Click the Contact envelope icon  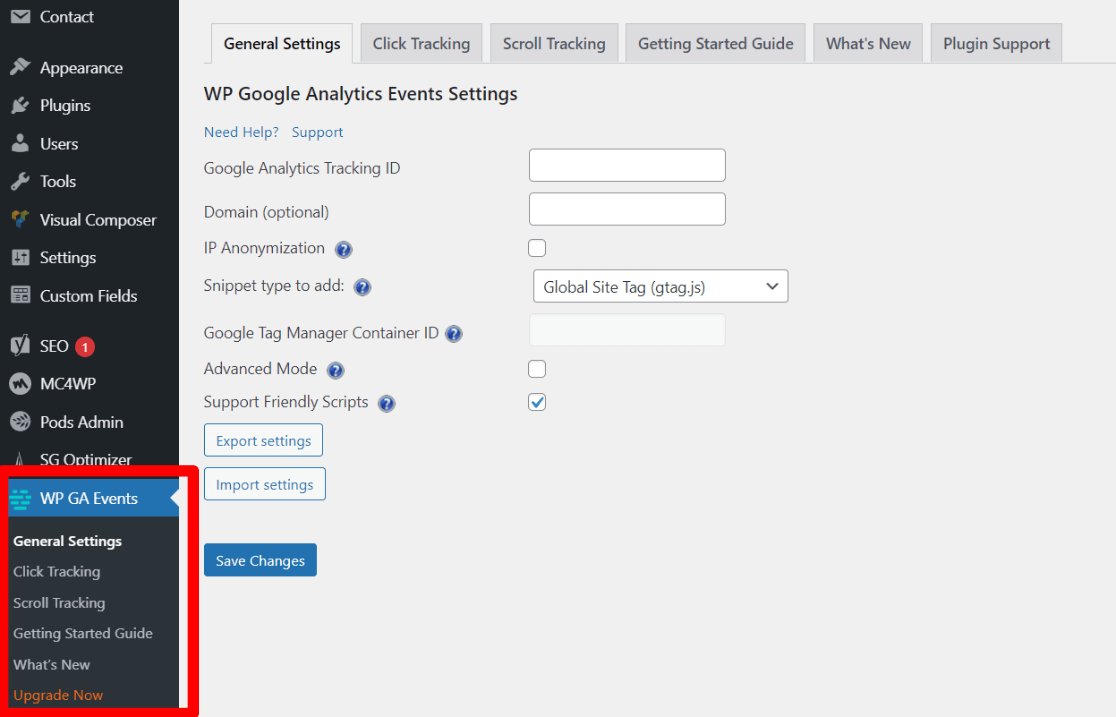coord(21,16)
